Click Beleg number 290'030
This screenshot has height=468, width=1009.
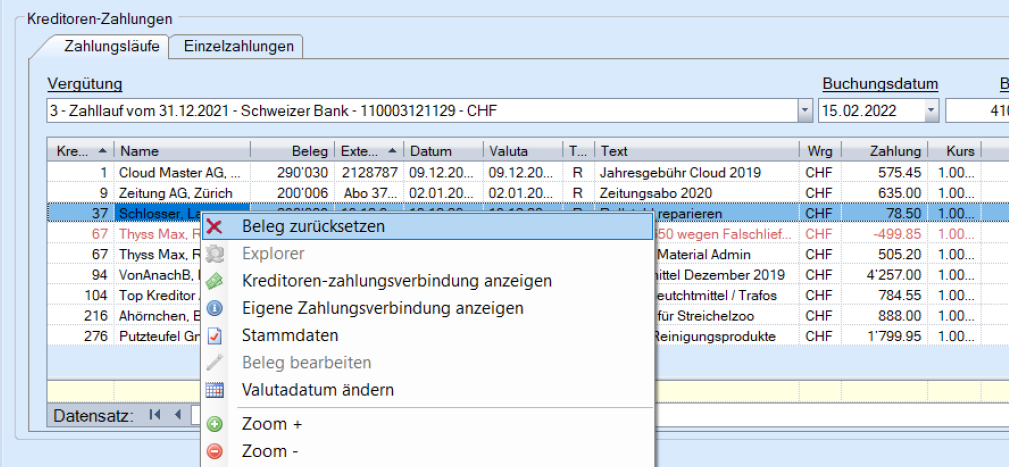(302, 173)
